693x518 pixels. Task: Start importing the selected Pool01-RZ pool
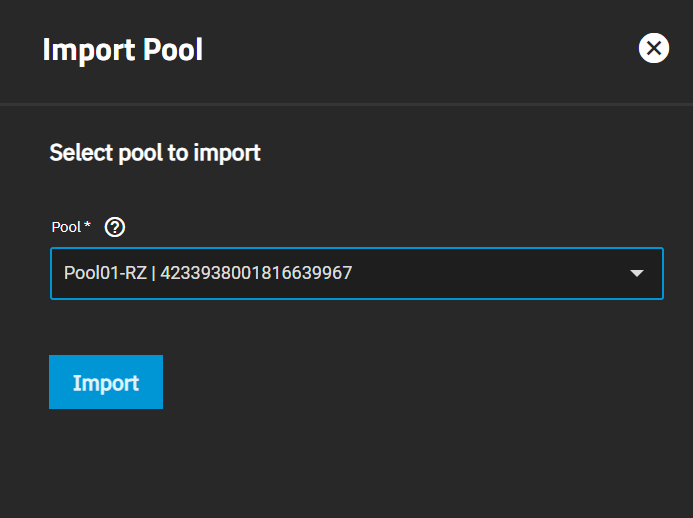pyautogui.click(x=106, y=382)
